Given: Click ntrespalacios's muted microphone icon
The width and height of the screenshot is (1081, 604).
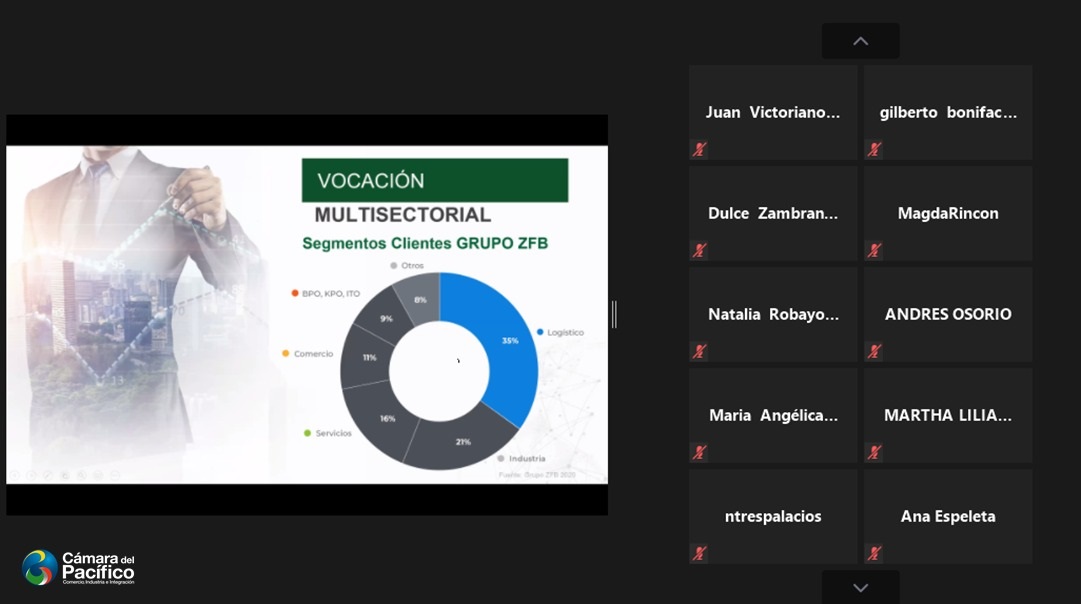Looking at the screenshot, I should (700, 553).
